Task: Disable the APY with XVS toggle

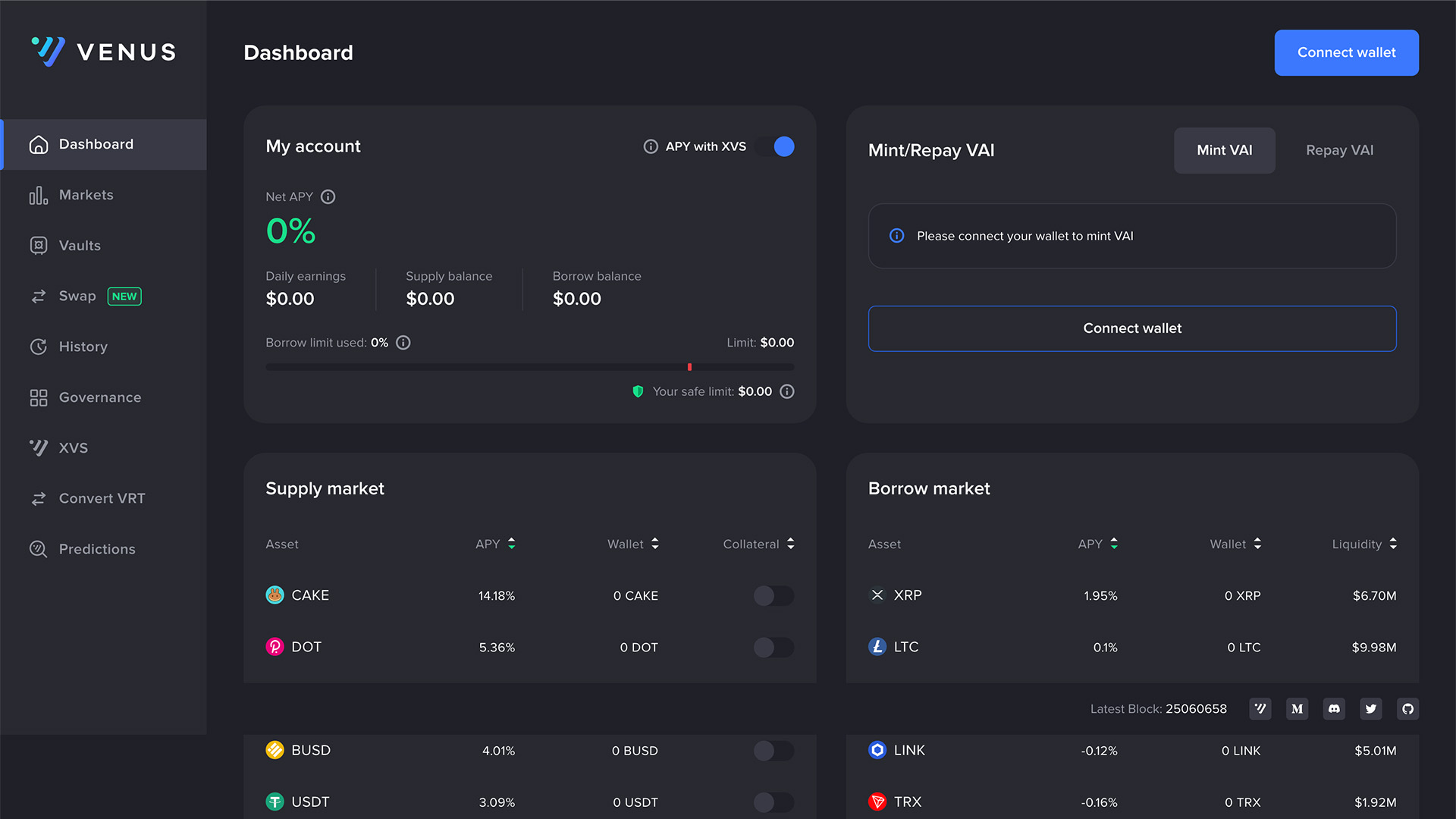Action: click(x=782, y=146)
